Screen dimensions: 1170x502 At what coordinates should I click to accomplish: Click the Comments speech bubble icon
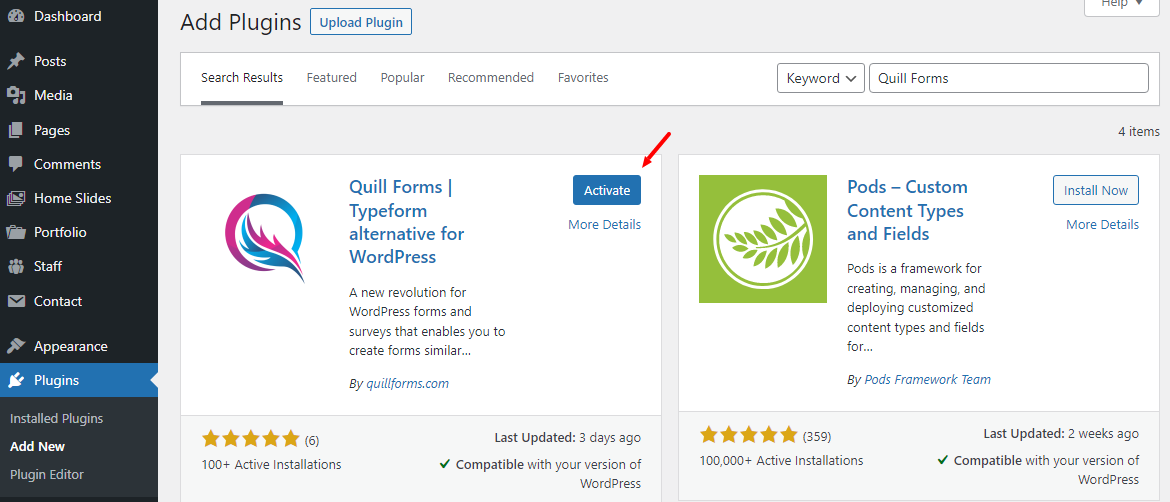click(16, 164)
